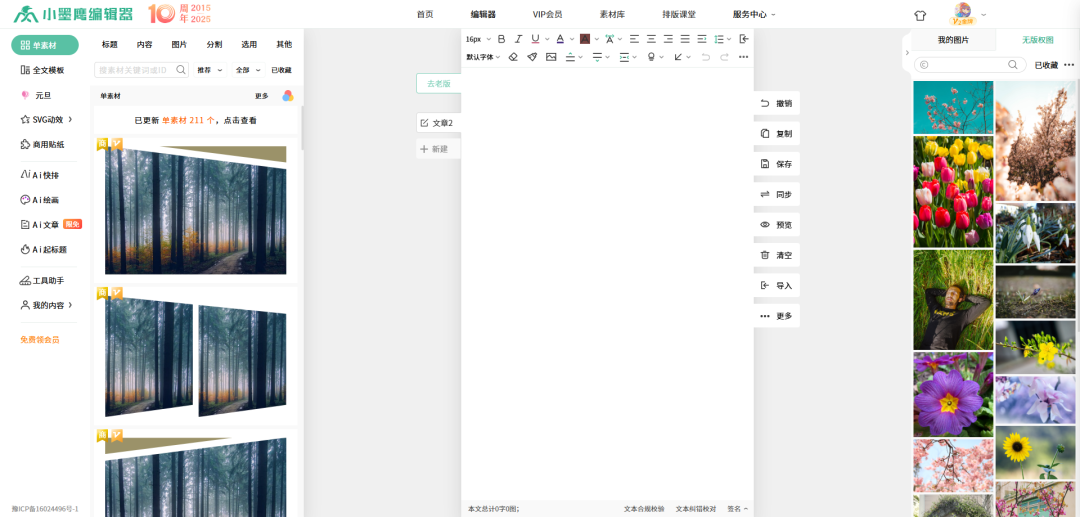Click the paragraph spacing before icon
This screenshot has width=1080, height=517.
(x=570, y=57)
